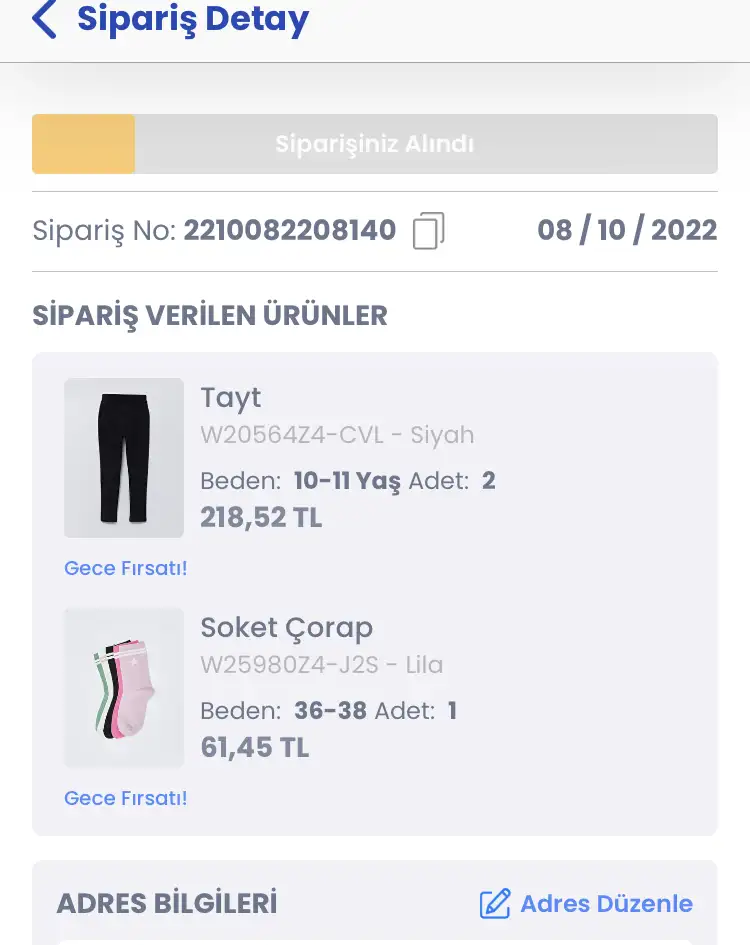Screen dimensions: 750x945
Task: Tap Gece Fırsatı link under Soket Çorap
Action: coord(125,798)
